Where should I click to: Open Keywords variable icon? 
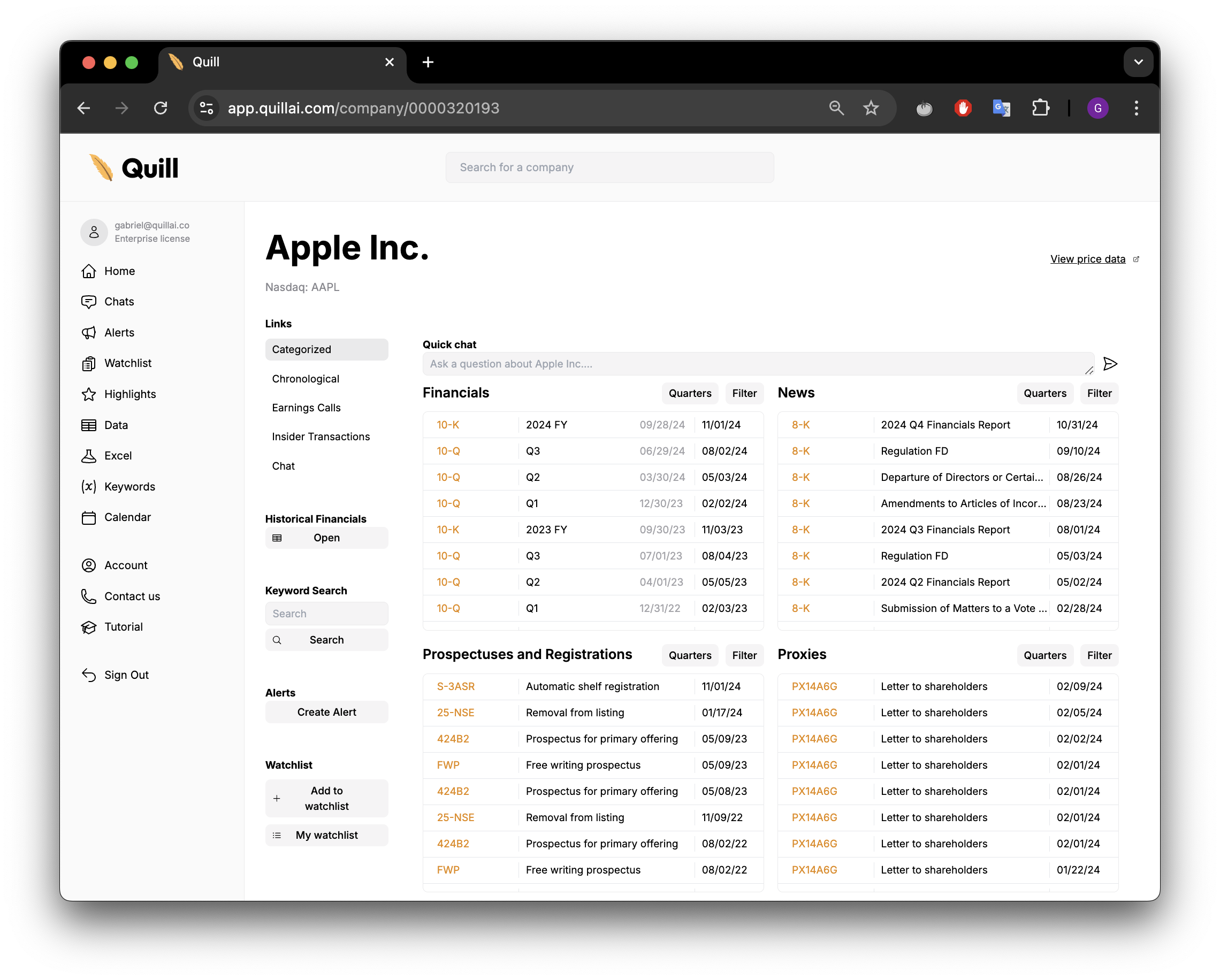89,487
